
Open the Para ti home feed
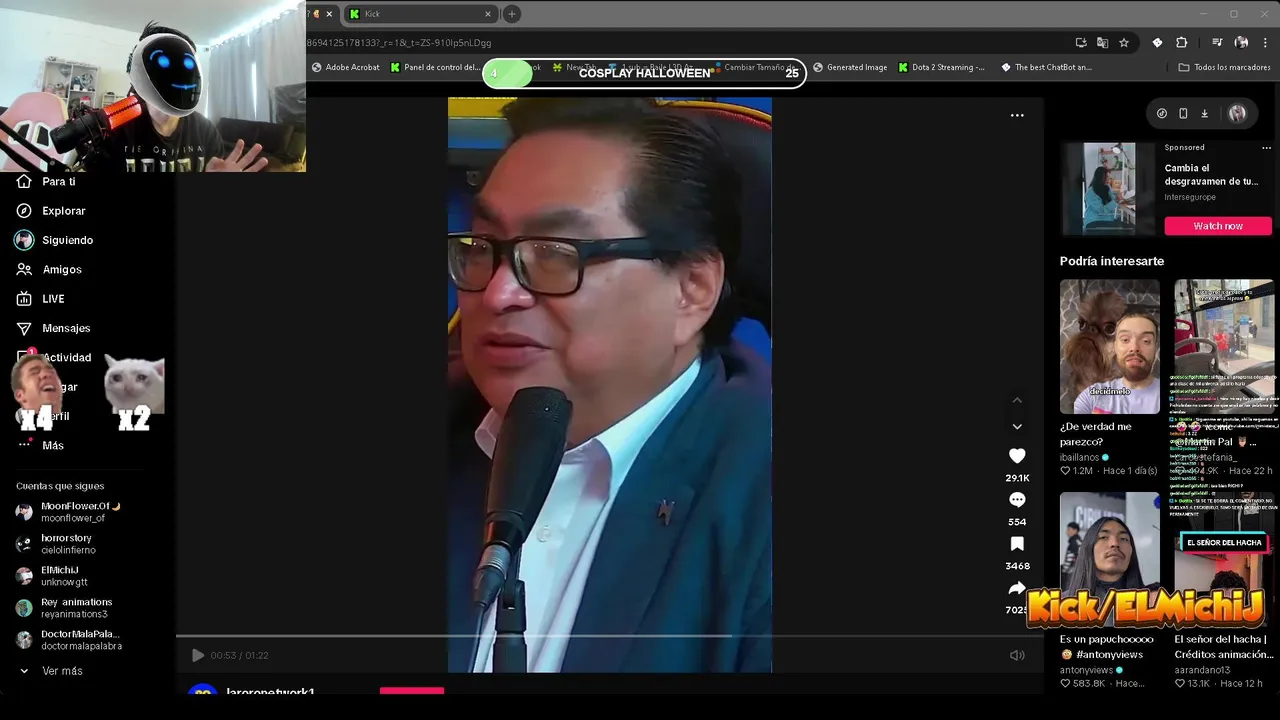[47, 182]
